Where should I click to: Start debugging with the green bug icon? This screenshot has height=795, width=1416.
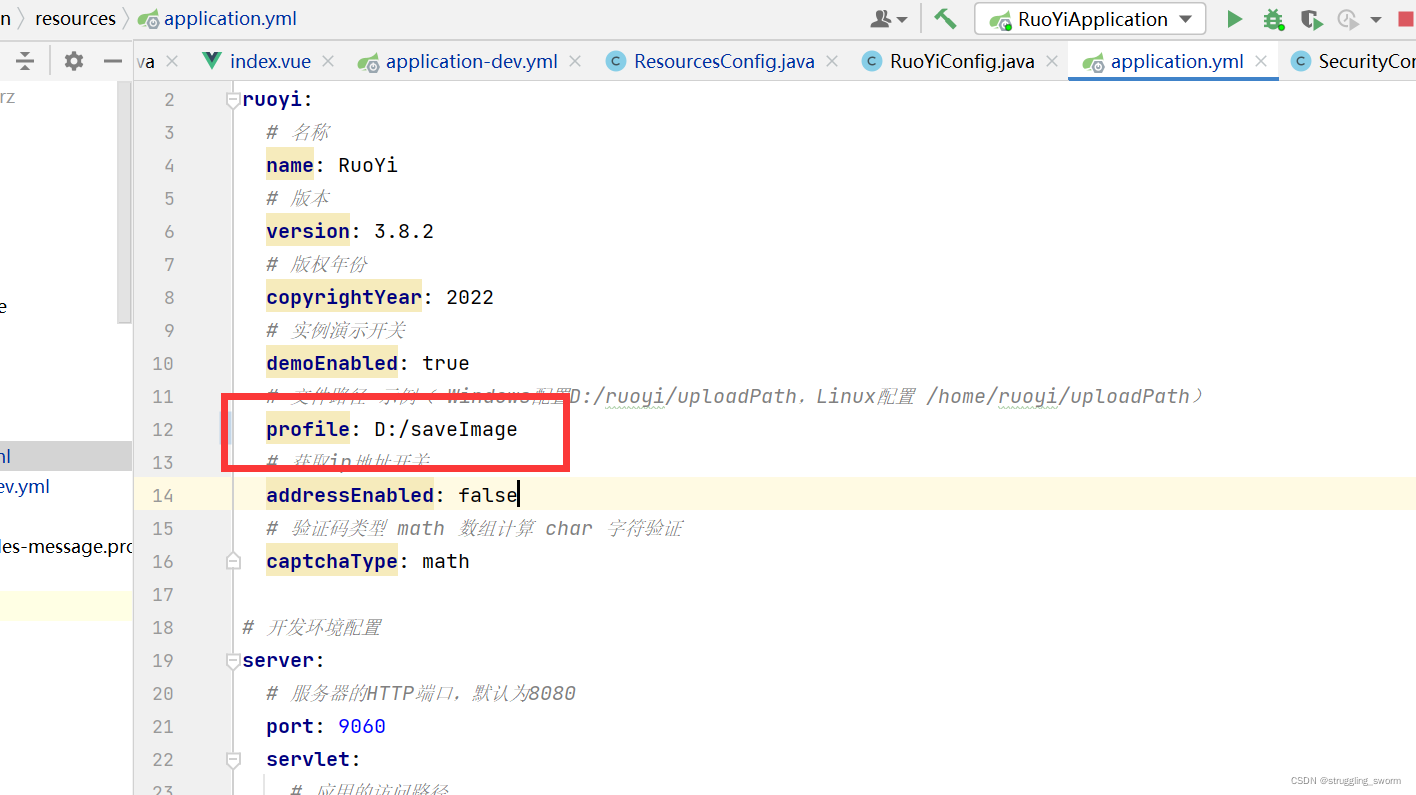(1273, 19)
